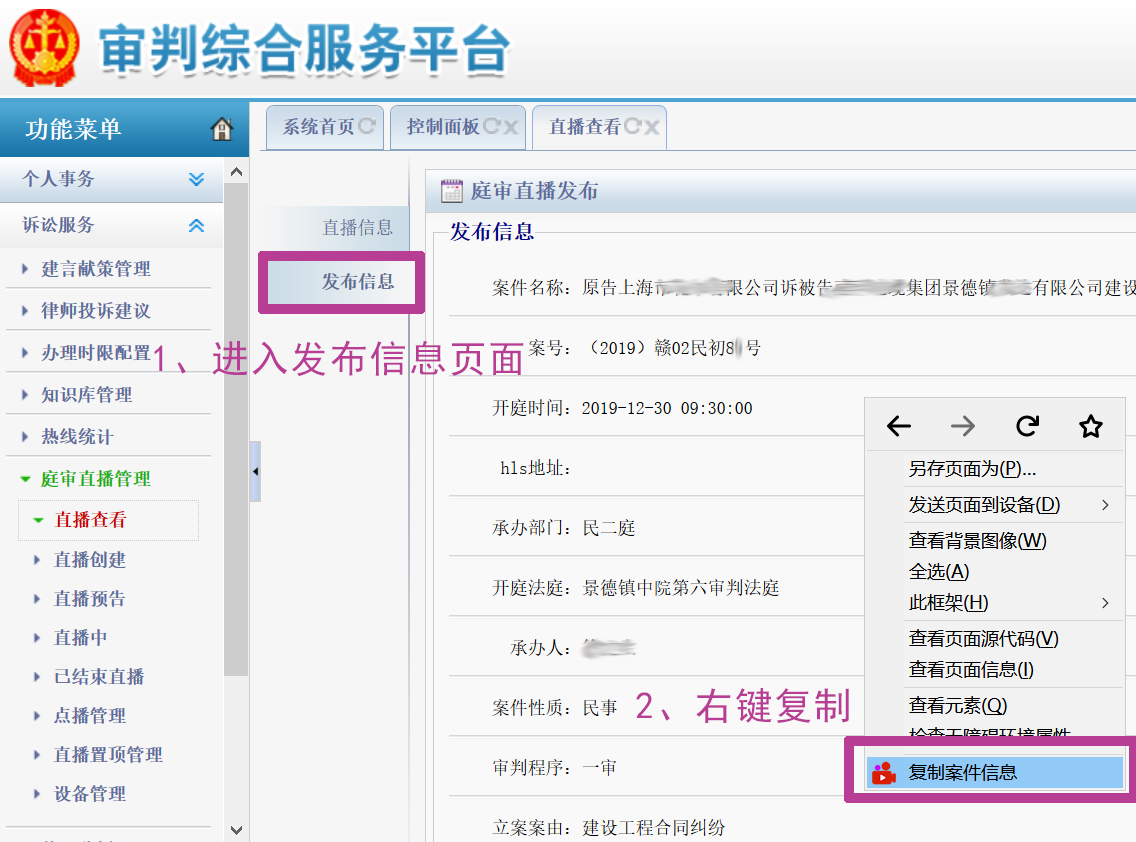
Task: Close the 控制面板 tab
Action: point(510,127)
